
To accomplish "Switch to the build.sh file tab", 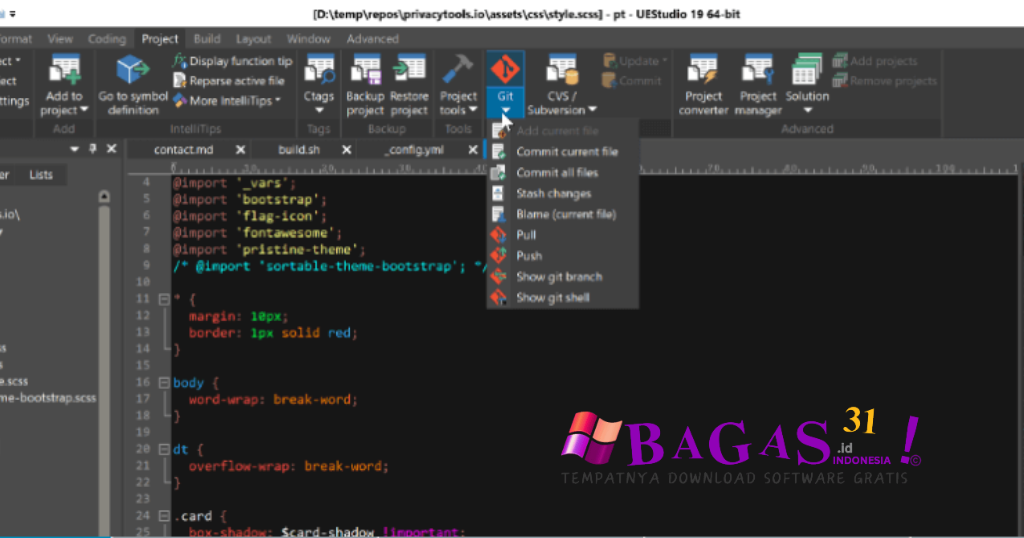I will 298,150.
